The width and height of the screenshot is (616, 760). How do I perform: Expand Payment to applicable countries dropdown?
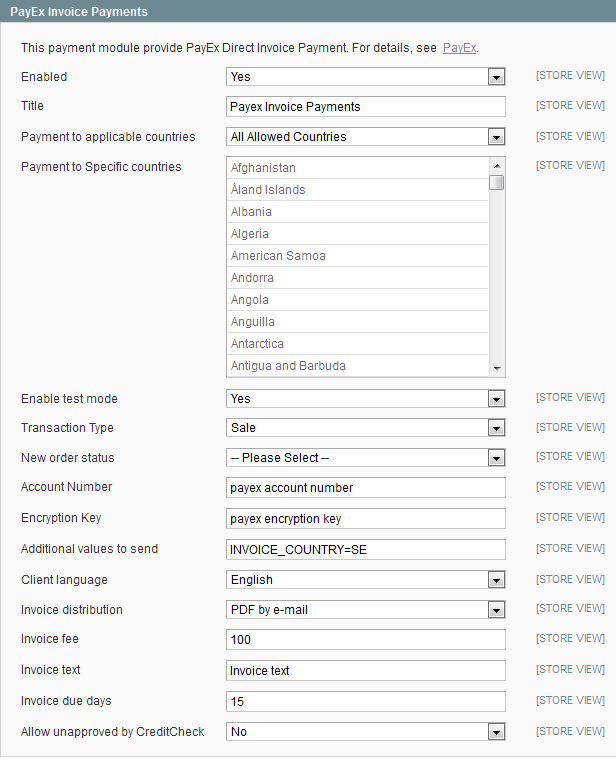tap(365, 137)
